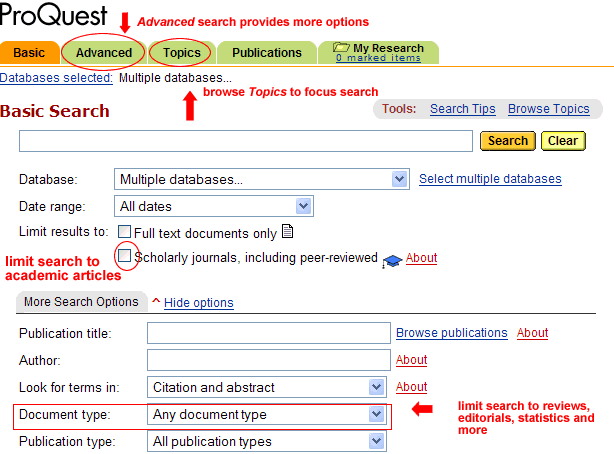Open About link for the Author field

(x=411, y=360)
